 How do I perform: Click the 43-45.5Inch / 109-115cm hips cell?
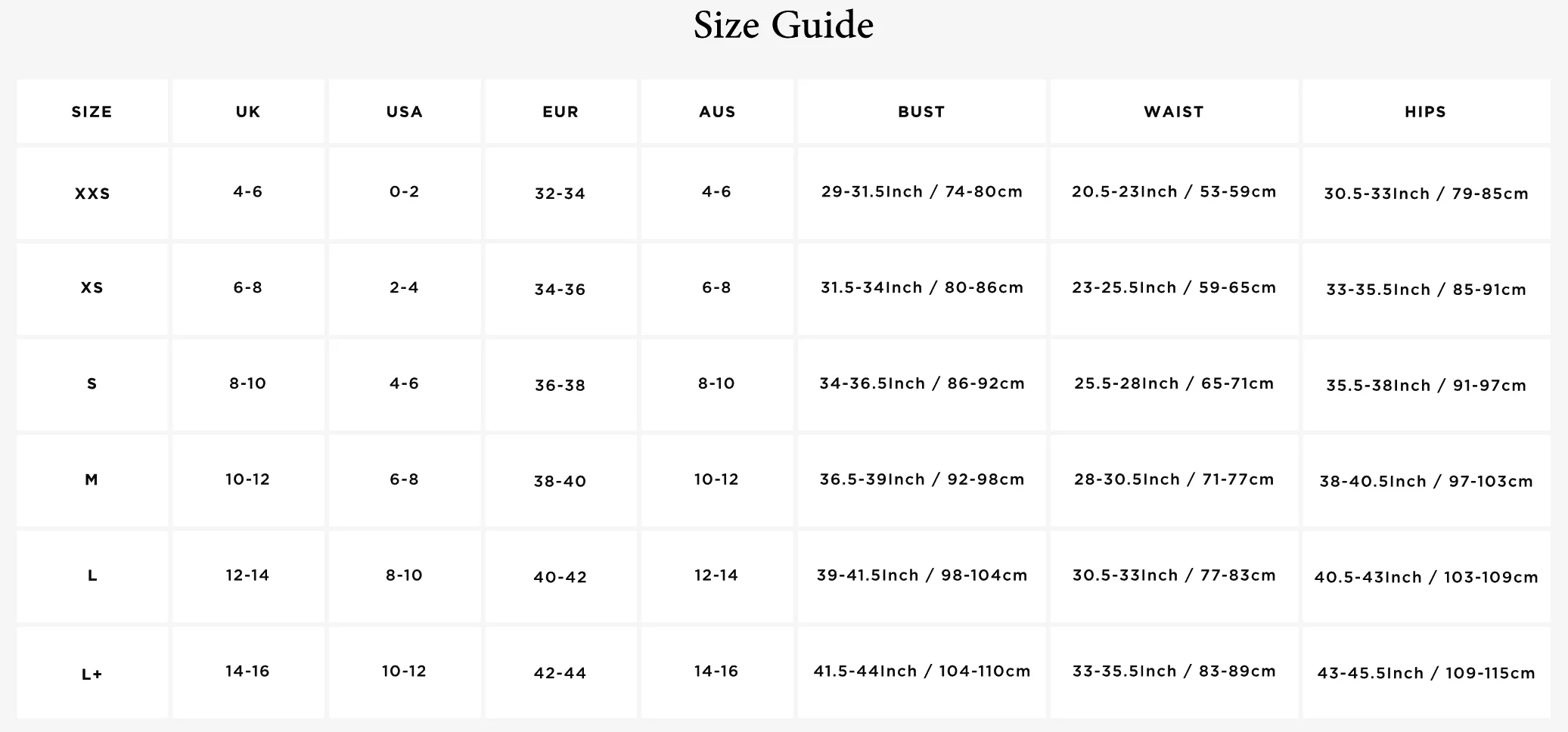pos(1426,673)
